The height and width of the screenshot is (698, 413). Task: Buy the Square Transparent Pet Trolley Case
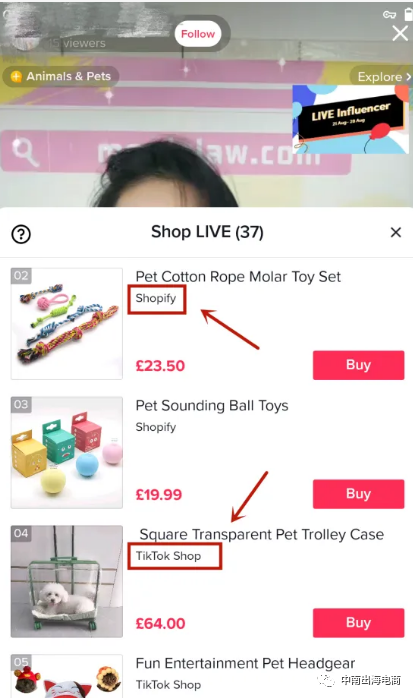click(358, 622)
